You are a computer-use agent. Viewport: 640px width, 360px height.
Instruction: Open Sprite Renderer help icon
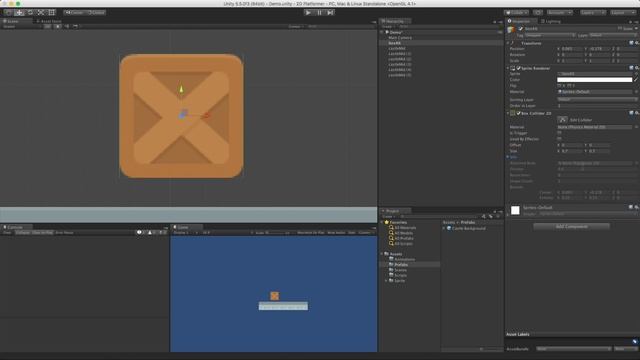point(631,68)
